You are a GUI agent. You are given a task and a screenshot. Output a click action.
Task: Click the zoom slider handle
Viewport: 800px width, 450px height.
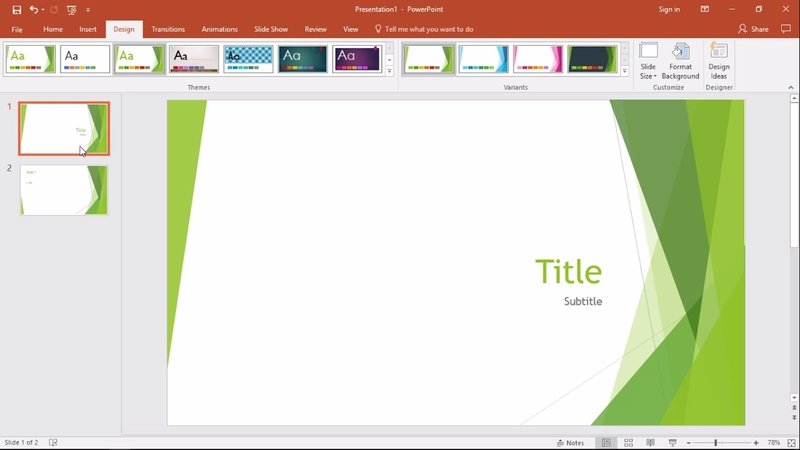pos(715,442)
